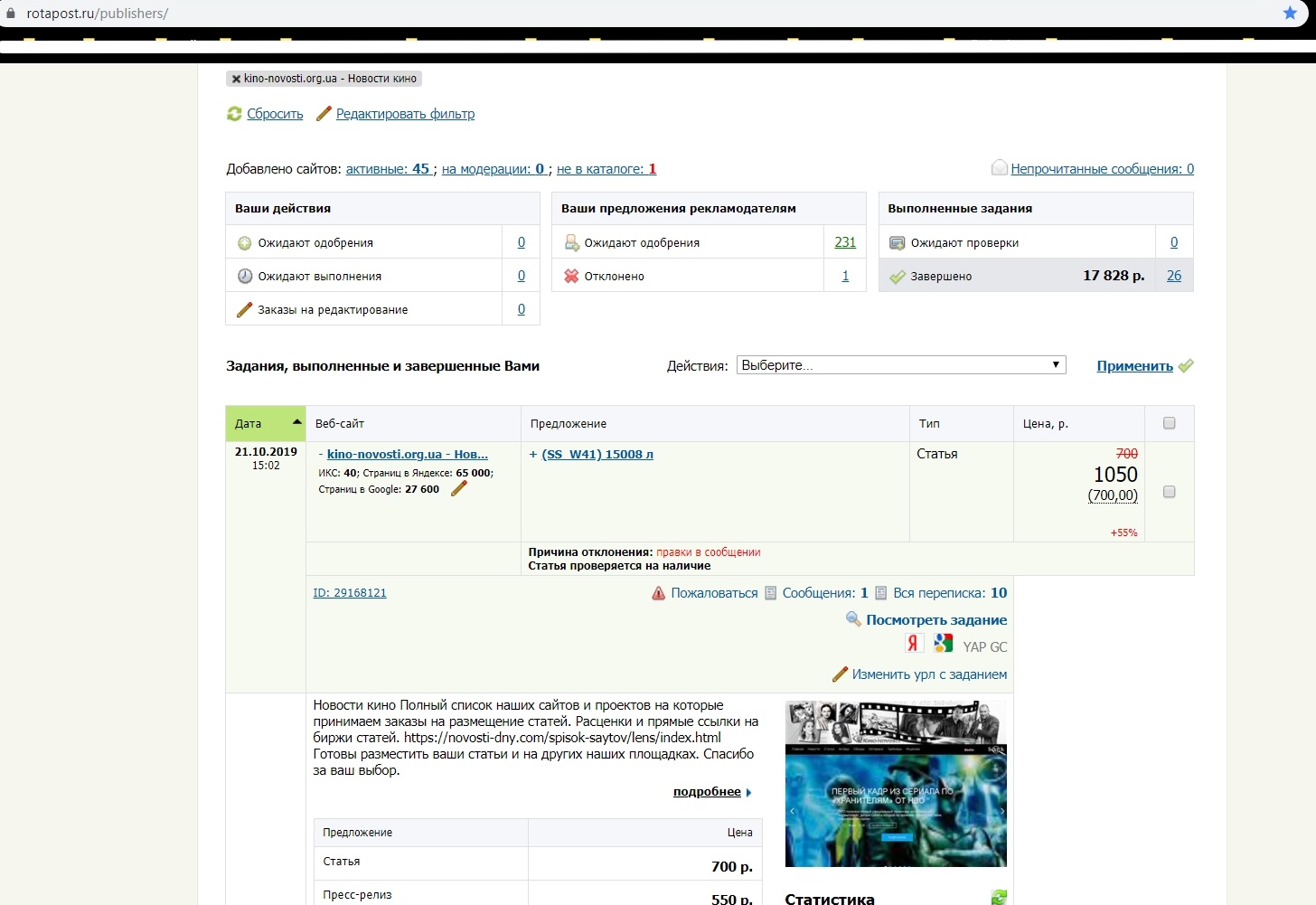Screen dimensions: 1316x905
Task: Open (SS_W41) 15008 л proposal link
Action: pyautogui.click(x=597, y=455)
